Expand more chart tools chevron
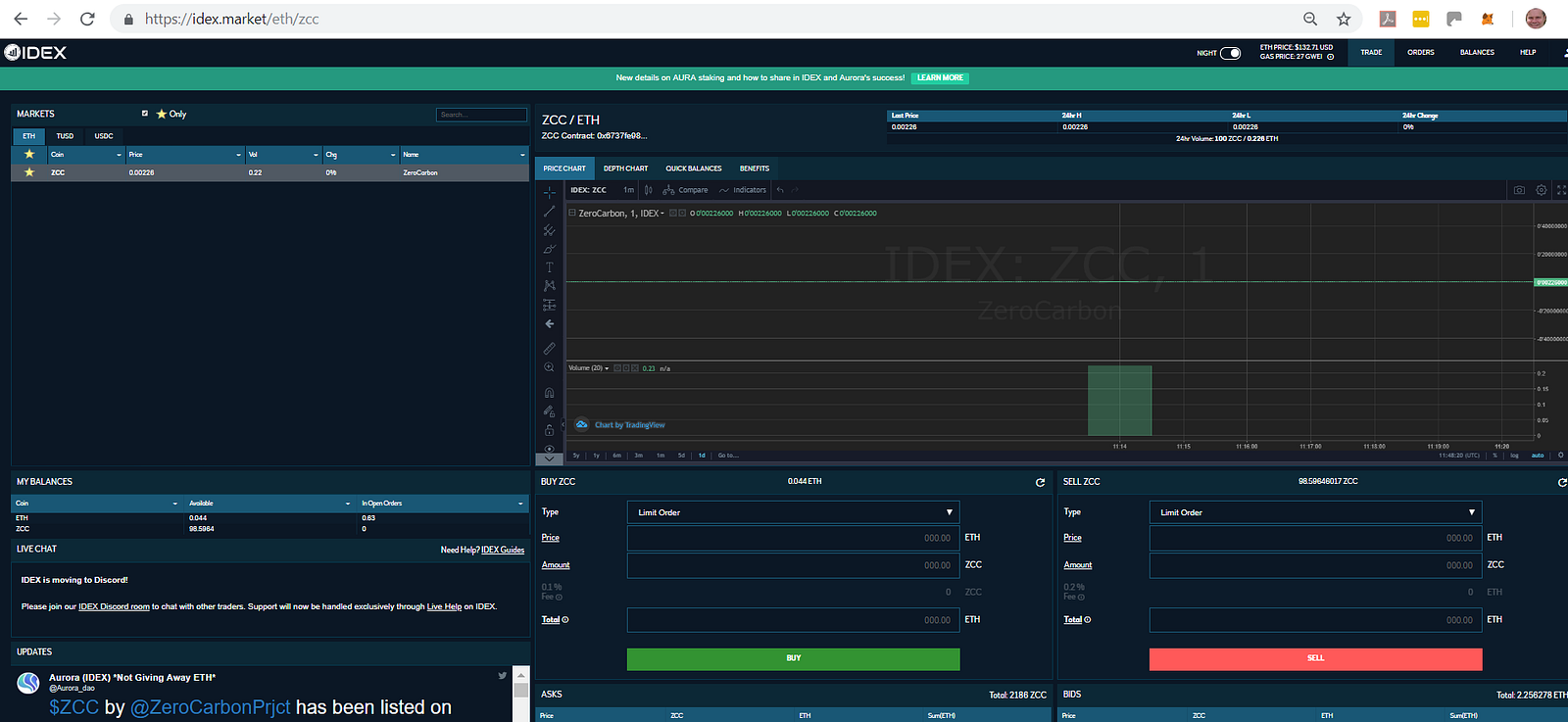Image resolution: width=1568 pixels, height=722 pixels. (x=549, y=458)
